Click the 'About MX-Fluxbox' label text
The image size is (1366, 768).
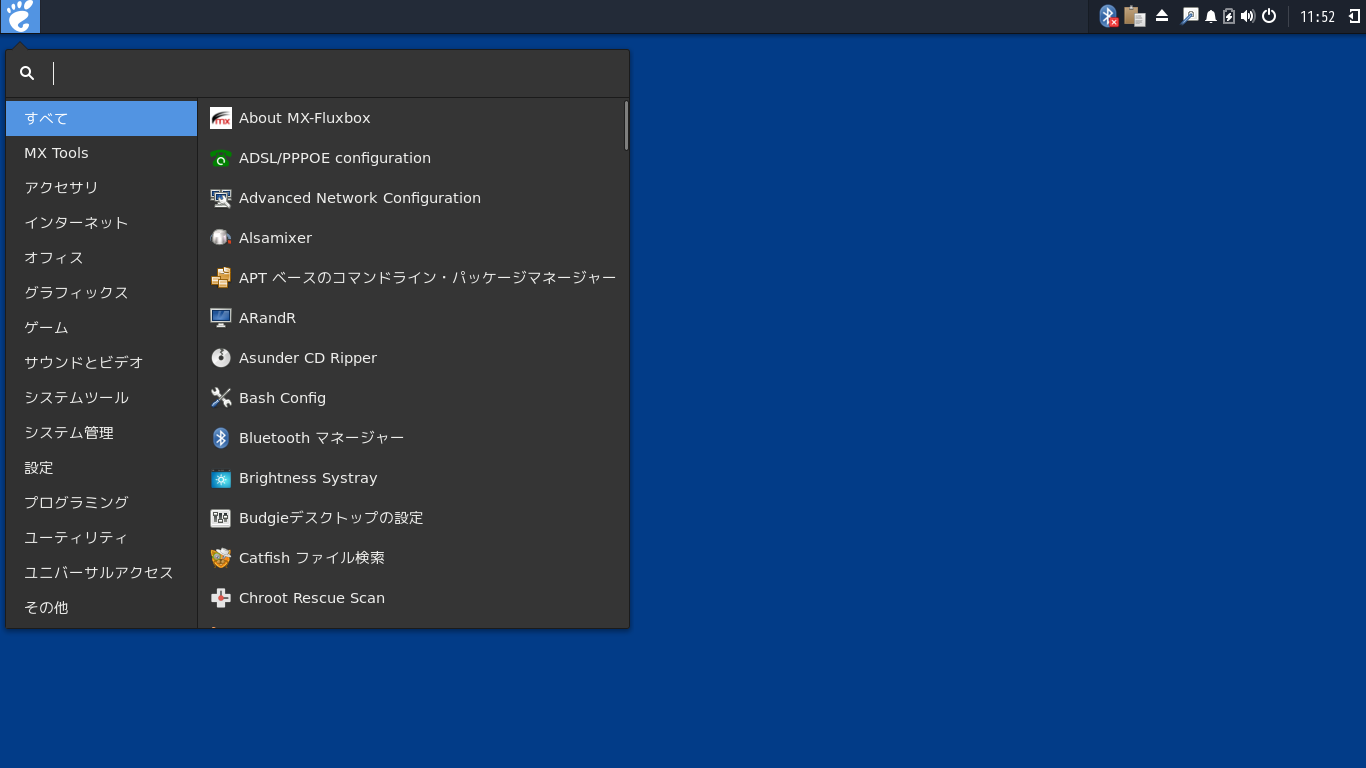click(305, 118)
